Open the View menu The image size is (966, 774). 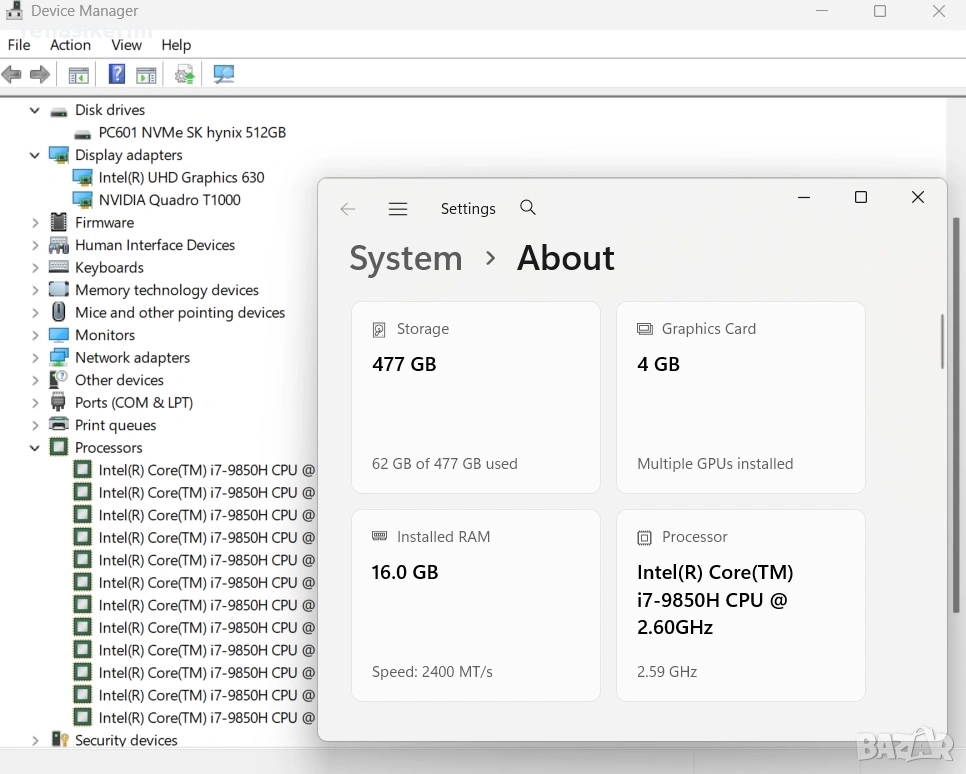click(126, 45)
